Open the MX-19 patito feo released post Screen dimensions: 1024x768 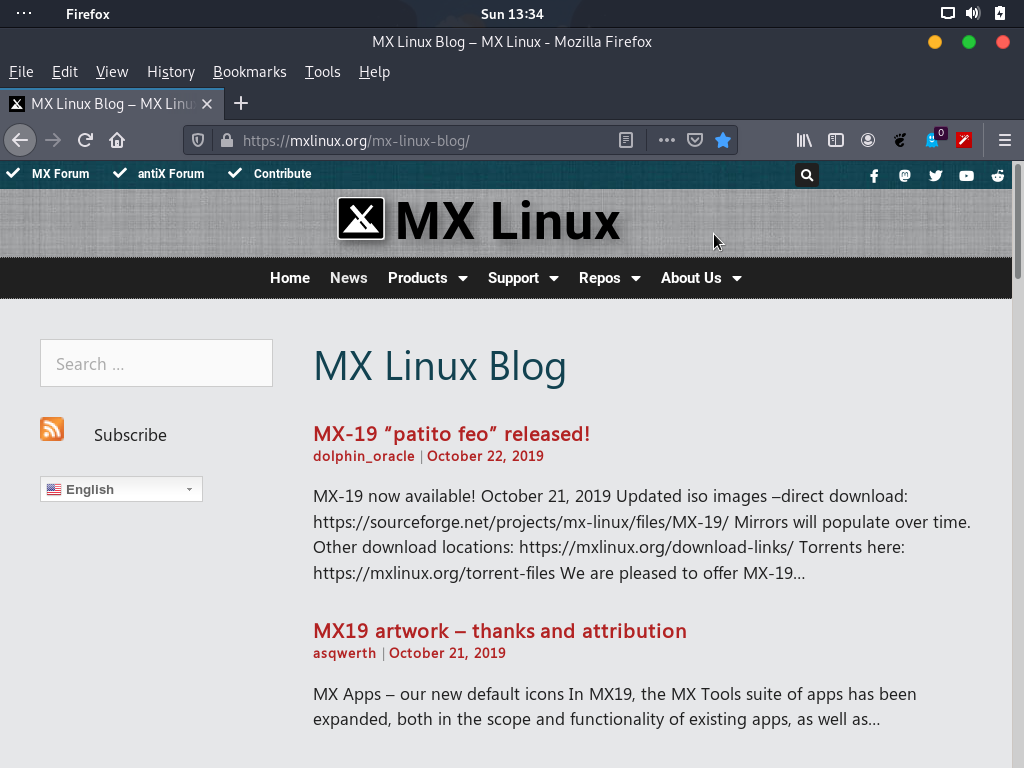(451, 434)
